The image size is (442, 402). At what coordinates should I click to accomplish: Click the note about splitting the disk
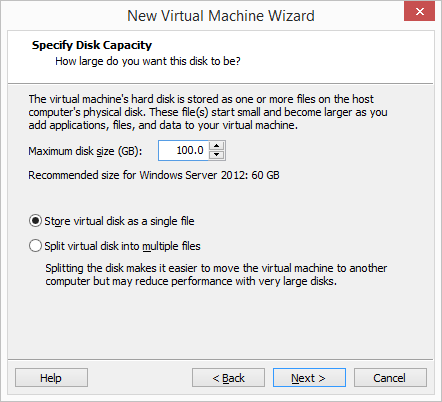pyautogui.click(x=216, y=274)
